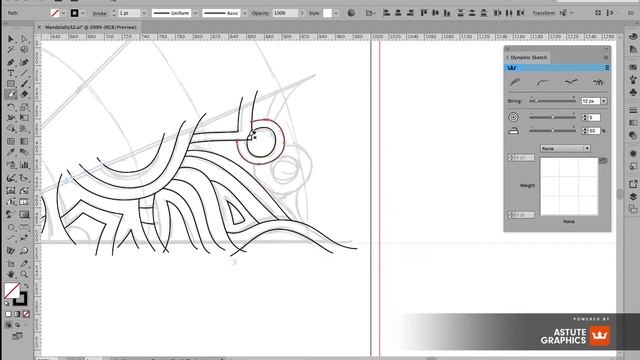Screen dimensions: 640x360
Task: Open the Dynamic Sketch panel flyout menu
Action: [x=606, y=58]
